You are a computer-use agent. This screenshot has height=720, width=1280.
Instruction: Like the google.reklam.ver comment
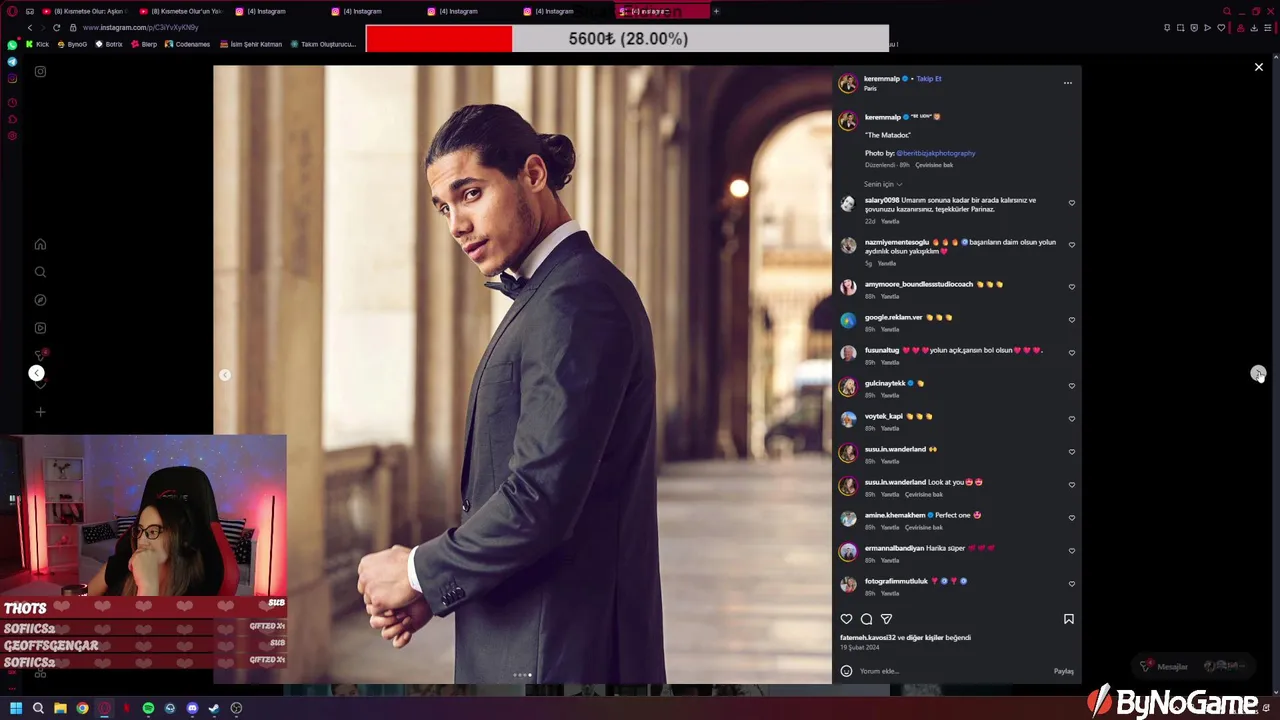(1072, 320)
